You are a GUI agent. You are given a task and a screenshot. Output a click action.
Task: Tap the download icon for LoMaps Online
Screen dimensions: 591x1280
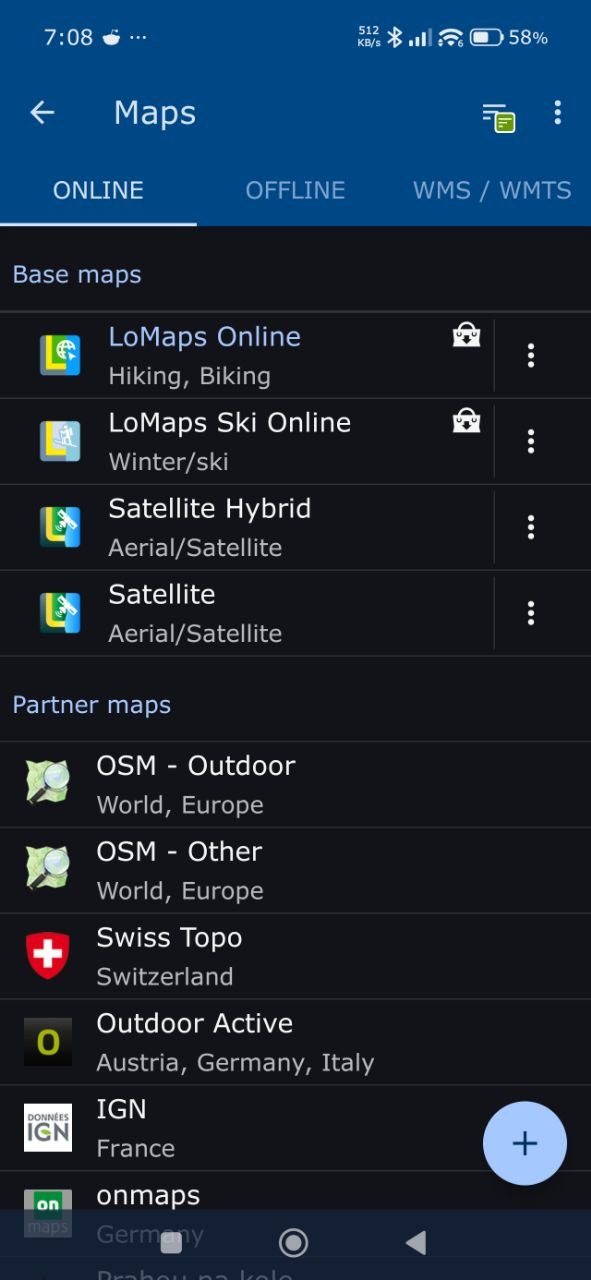point(466,337)
